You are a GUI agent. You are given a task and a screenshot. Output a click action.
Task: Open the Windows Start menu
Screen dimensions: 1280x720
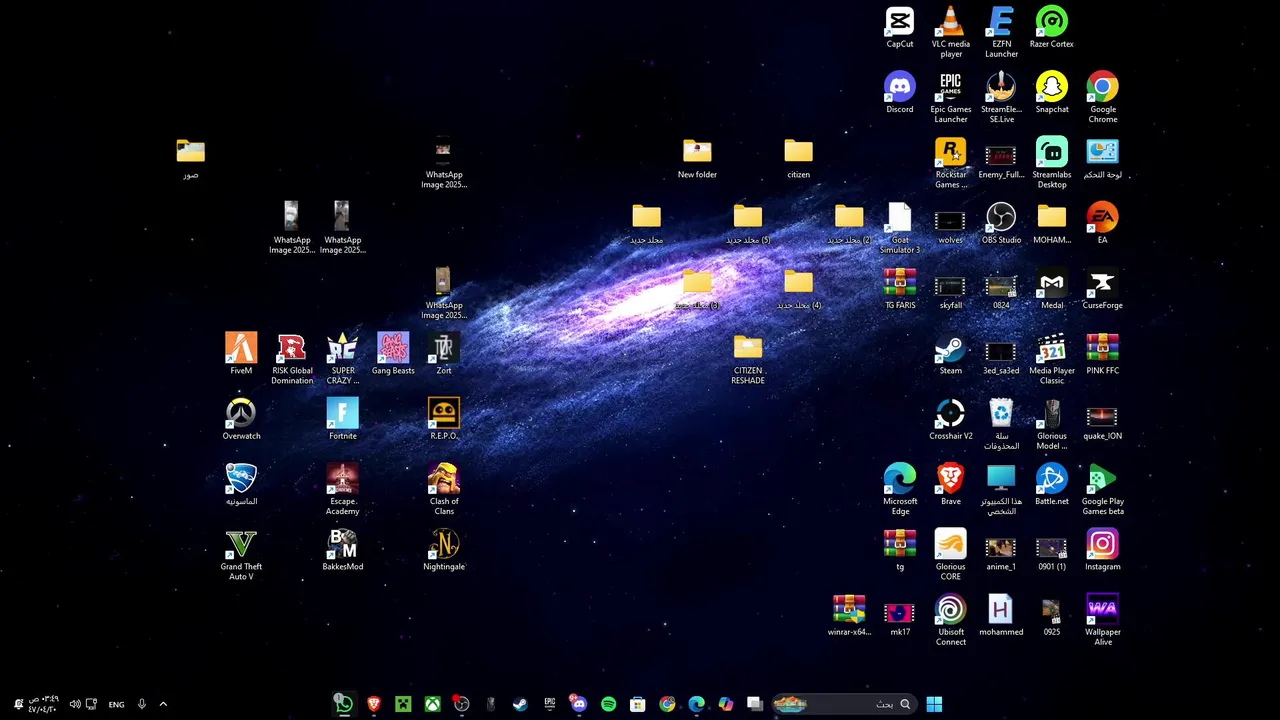click(934, 704)
